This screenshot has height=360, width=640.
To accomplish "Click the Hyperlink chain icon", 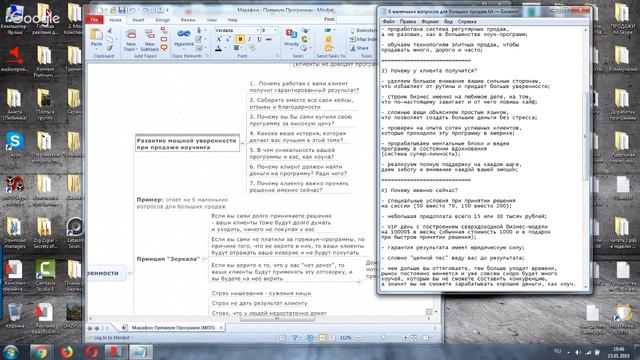I will click(x=184, y=33).
